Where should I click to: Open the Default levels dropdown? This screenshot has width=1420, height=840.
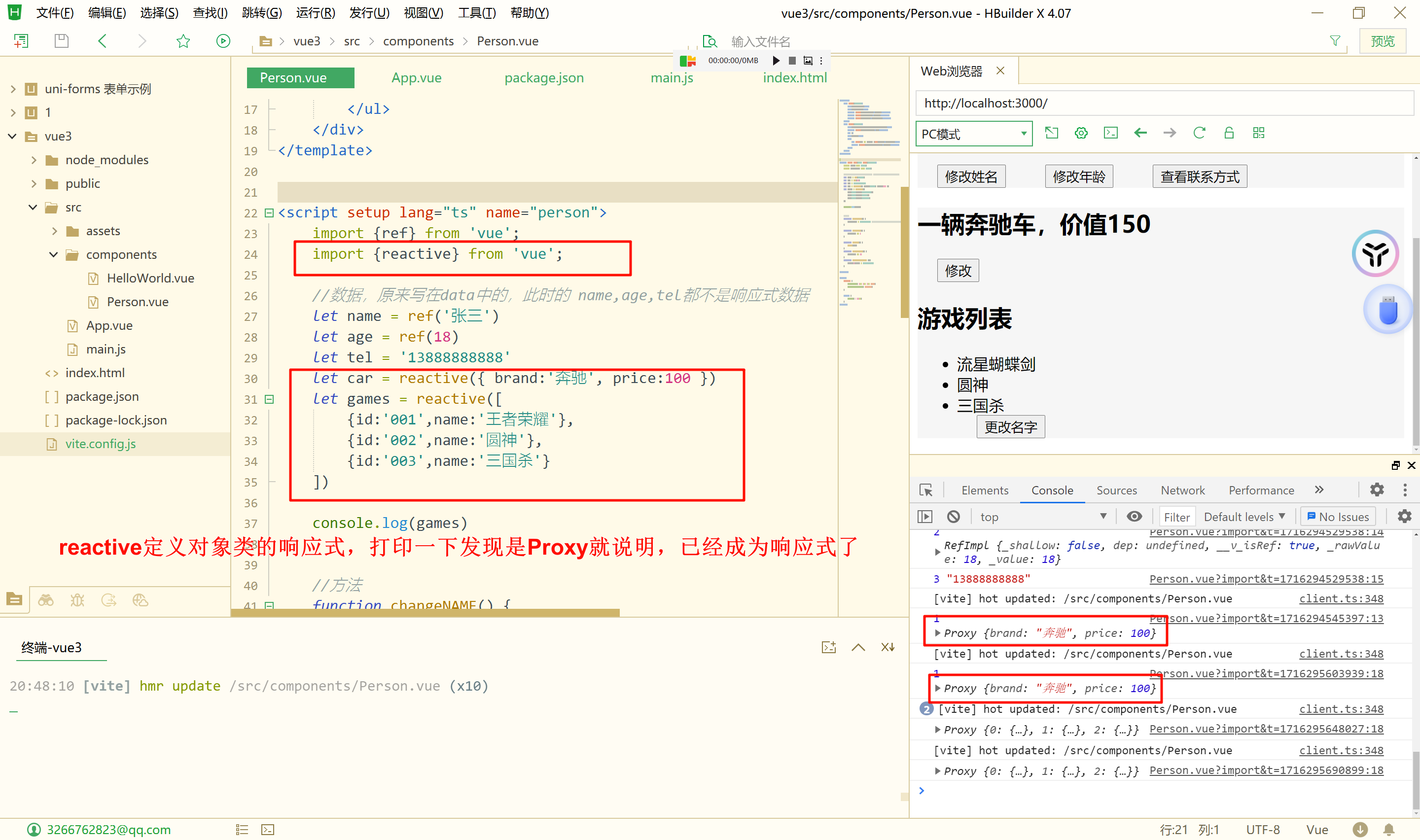click(x=1244, y=516)
